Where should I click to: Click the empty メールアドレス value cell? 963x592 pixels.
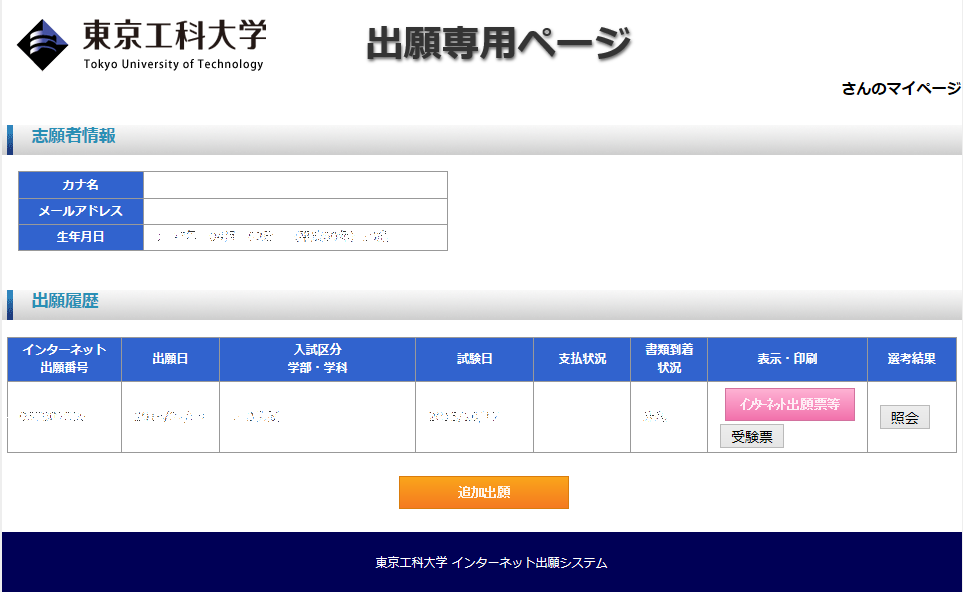point(295,211)
